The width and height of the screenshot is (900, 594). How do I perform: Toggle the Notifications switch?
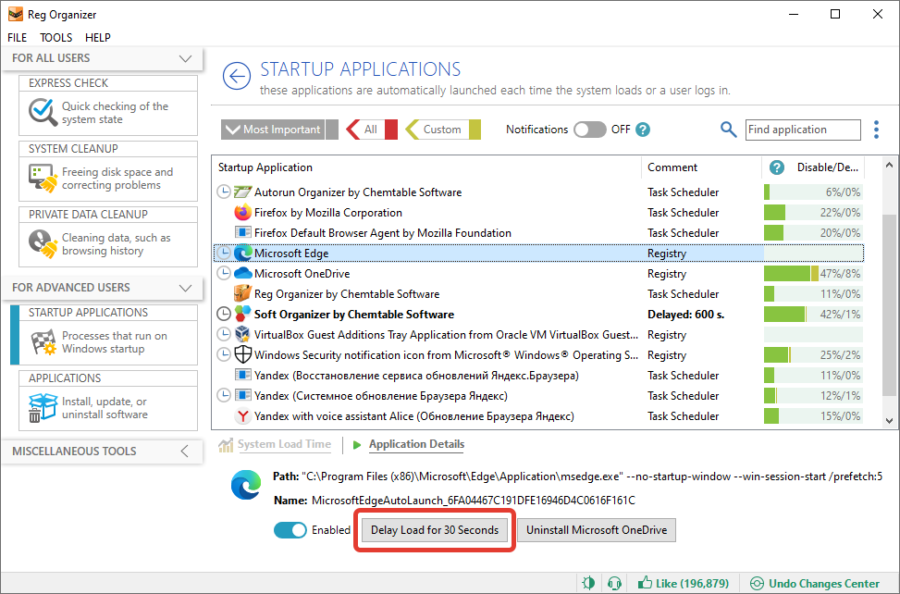click(589, 130)
